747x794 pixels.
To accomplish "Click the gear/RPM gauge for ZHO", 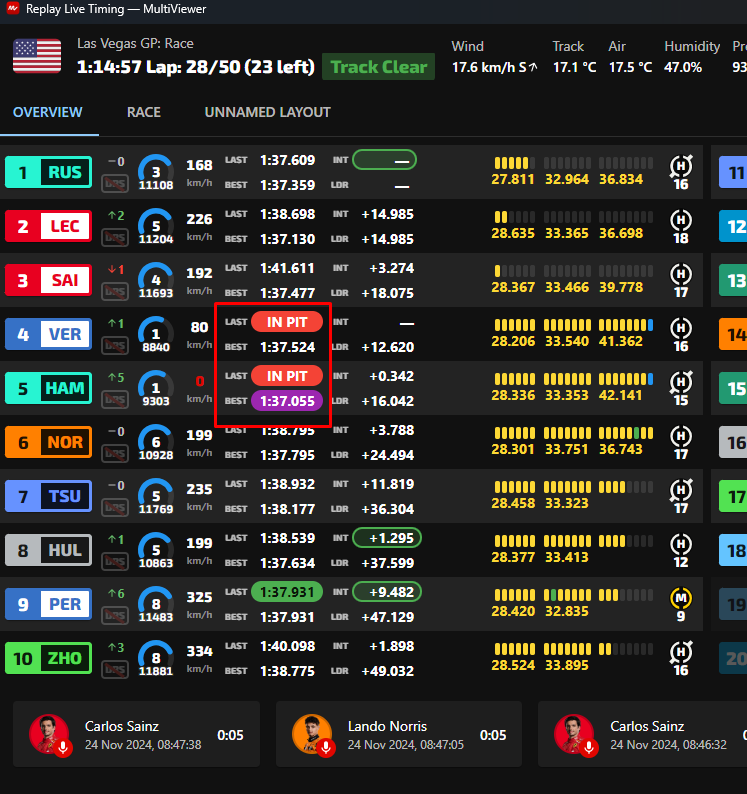I will pos(156,658).
